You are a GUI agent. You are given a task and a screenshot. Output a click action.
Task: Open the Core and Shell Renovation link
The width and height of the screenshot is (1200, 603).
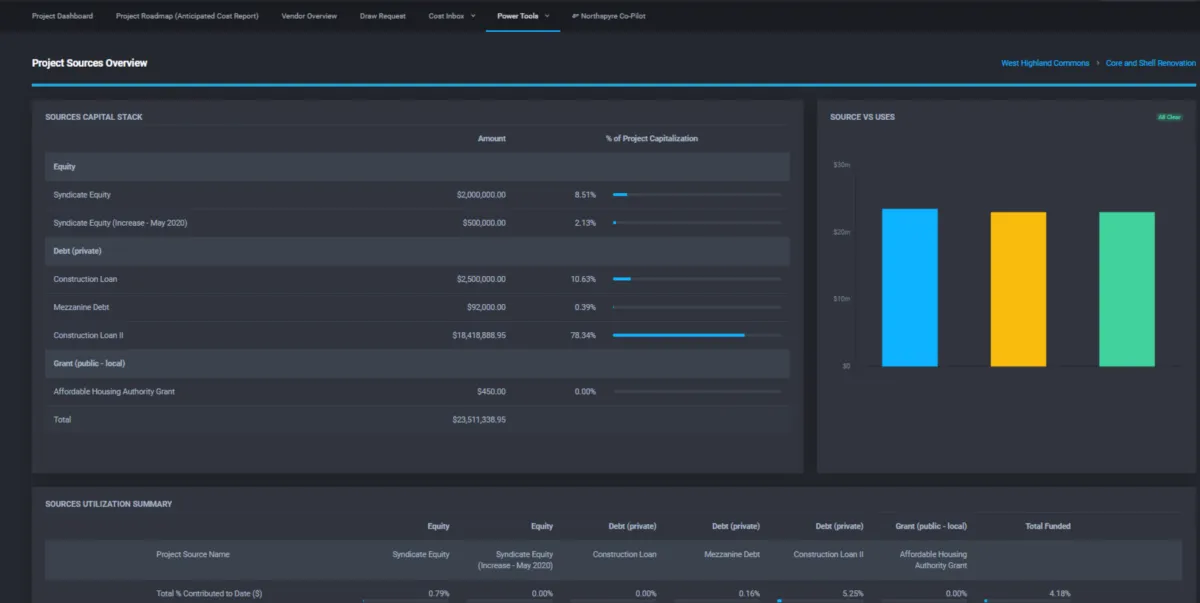(x=1150, y=63)
